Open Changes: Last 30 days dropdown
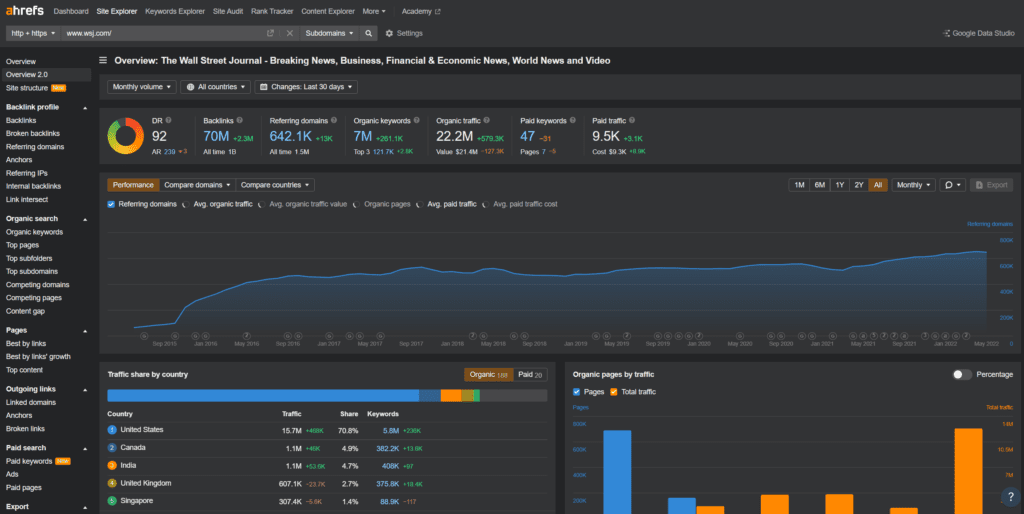Viewport: 1024px width, 514px height. pyautogui.click(x=306, y=87)
